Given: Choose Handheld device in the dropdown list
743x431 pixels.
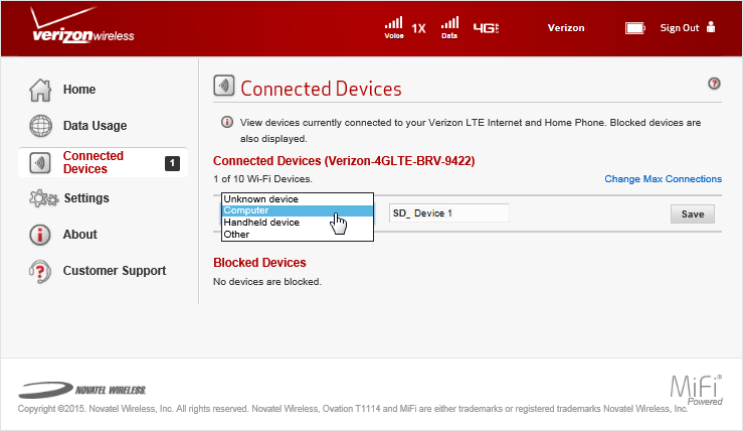Looking at the screenshot, I should coord(297,222).
